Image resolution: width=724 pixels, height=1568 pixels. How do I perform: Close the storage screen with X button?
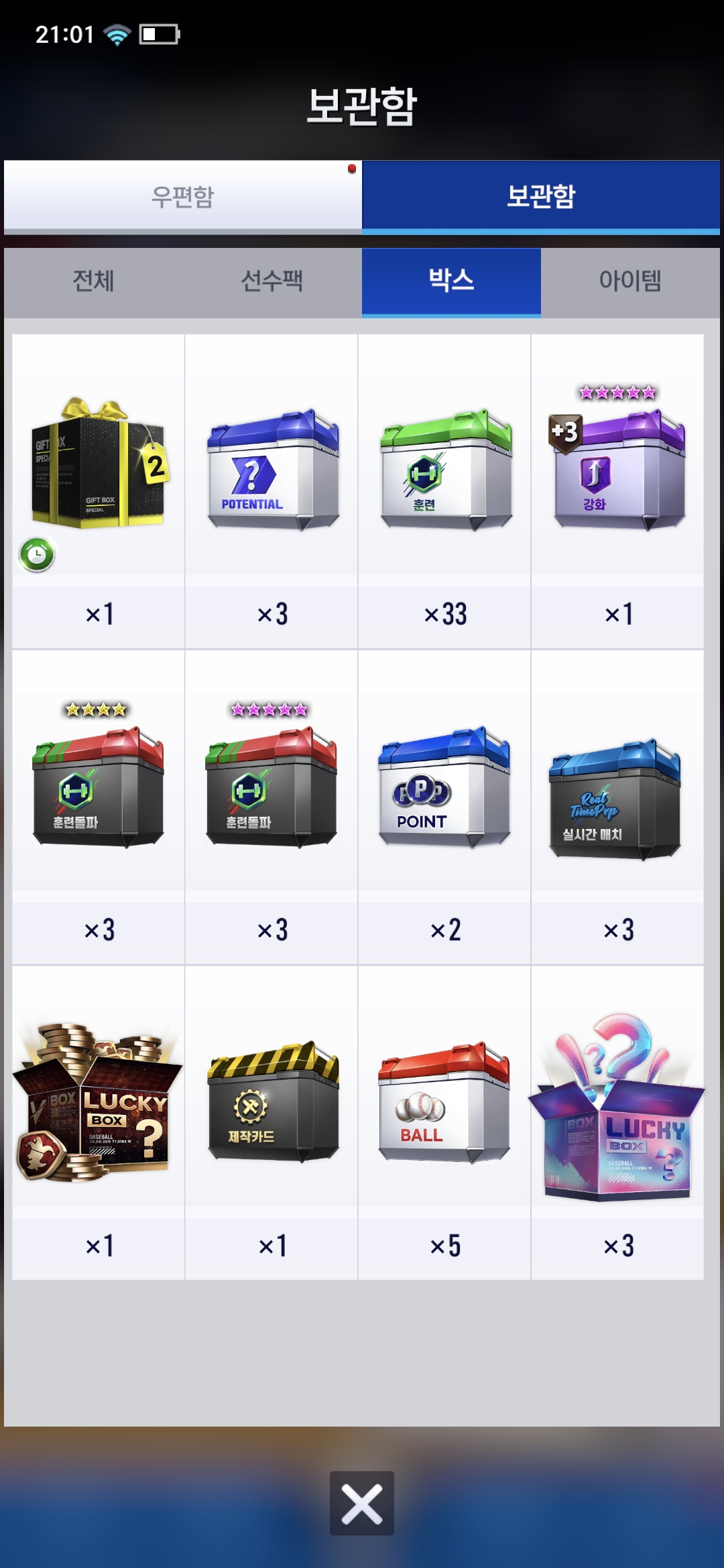pos(362,1503)
